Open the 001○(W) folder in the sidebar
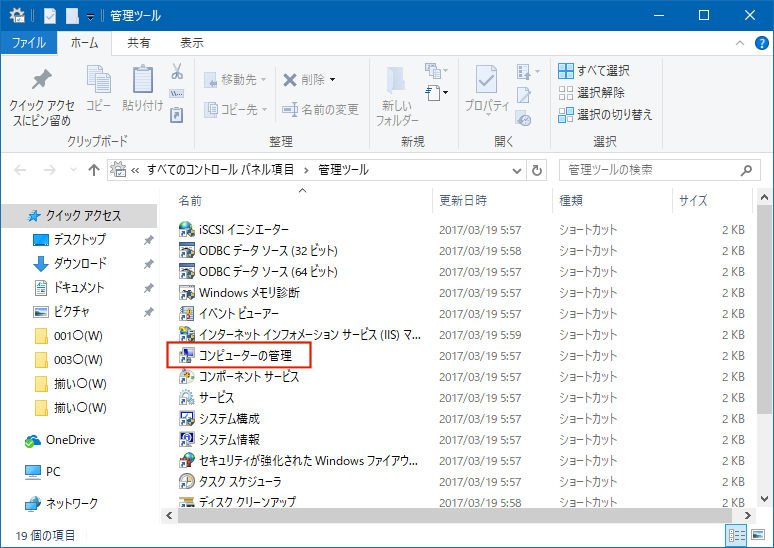Screen dimensions: 774x548 pyautogui.click(x=79, y=336)
